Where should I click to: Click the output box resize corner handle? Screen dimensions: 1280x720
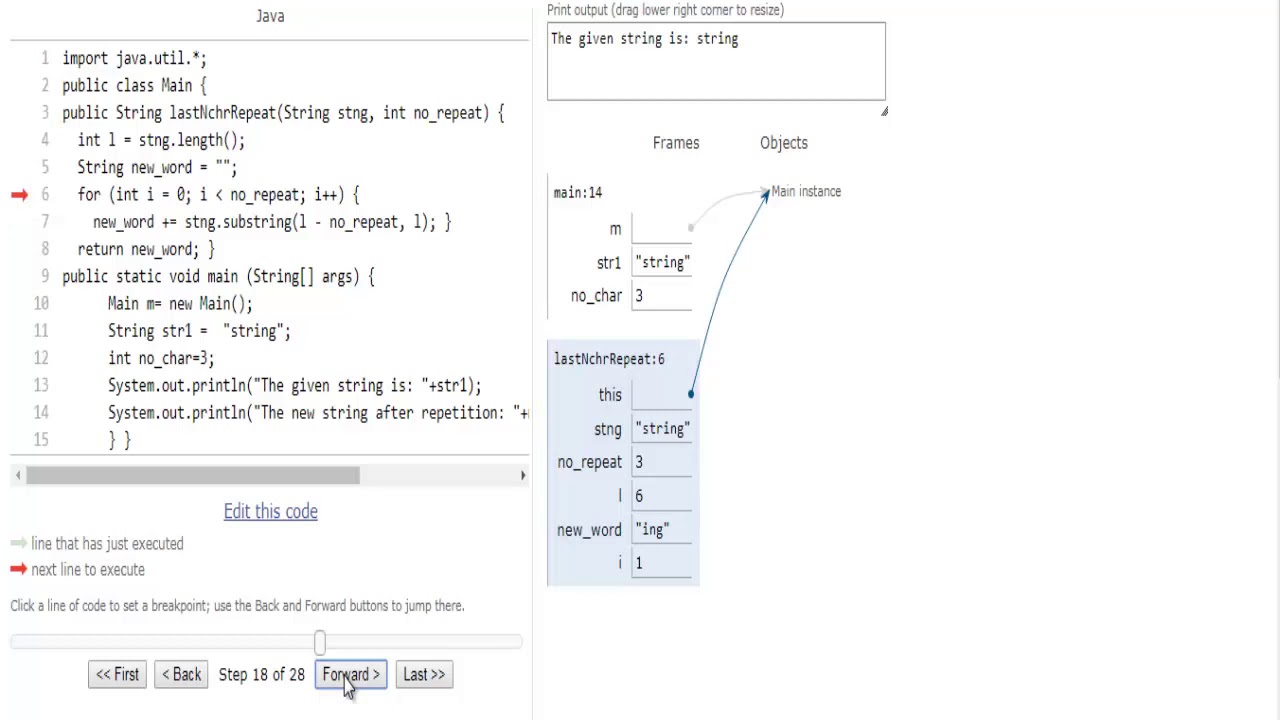tap(884, 111)
